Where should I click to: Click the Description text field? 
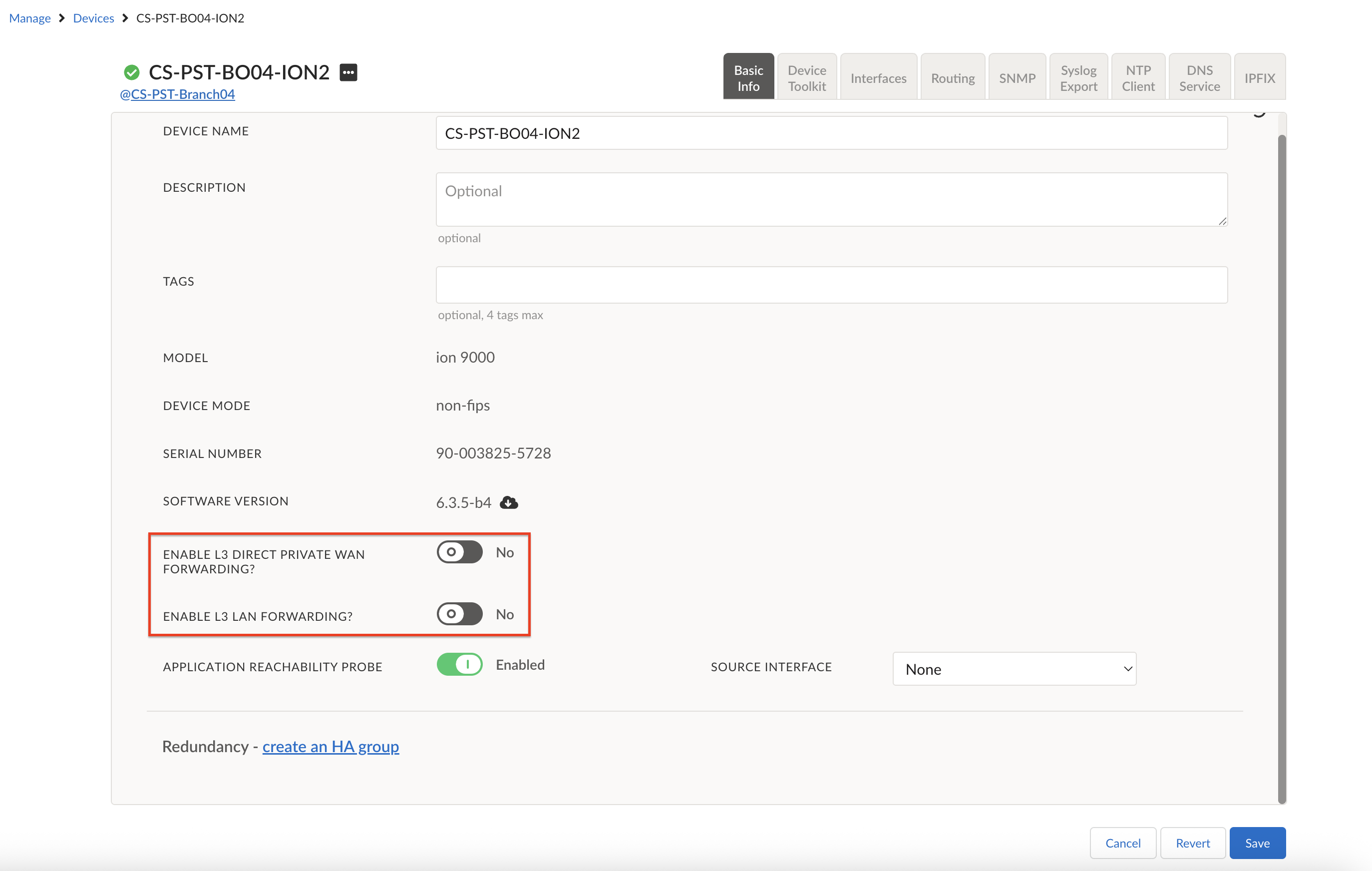pyautogui.click(x=831, y=199)
